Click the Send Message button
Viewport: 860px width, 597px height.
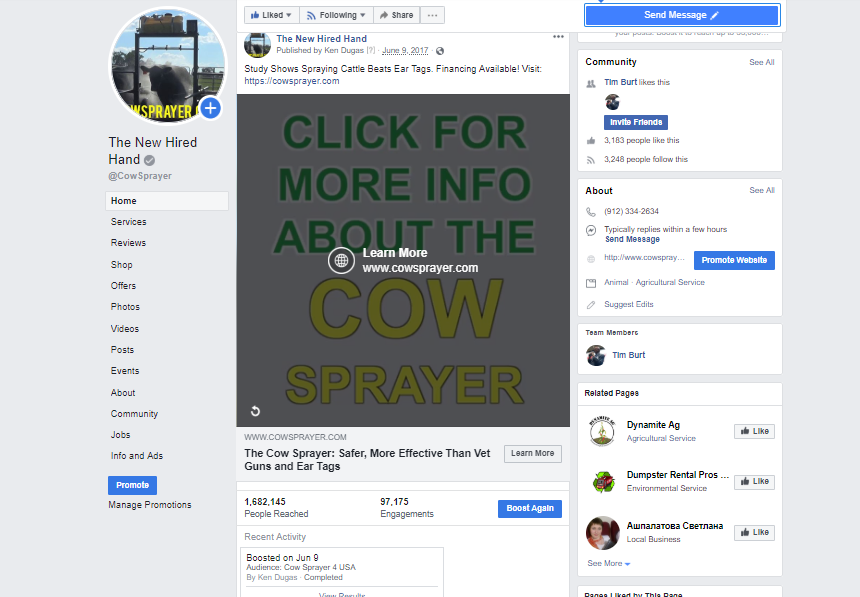click(682, 15)
